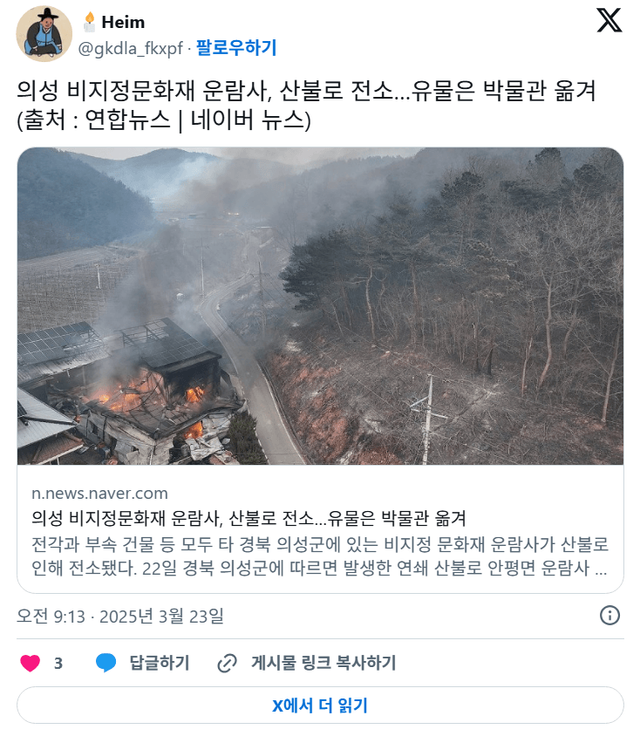The width and height of the screenshot is (640, 730).
Task: Like the post with heart icon
Action: tap(30, 663)
